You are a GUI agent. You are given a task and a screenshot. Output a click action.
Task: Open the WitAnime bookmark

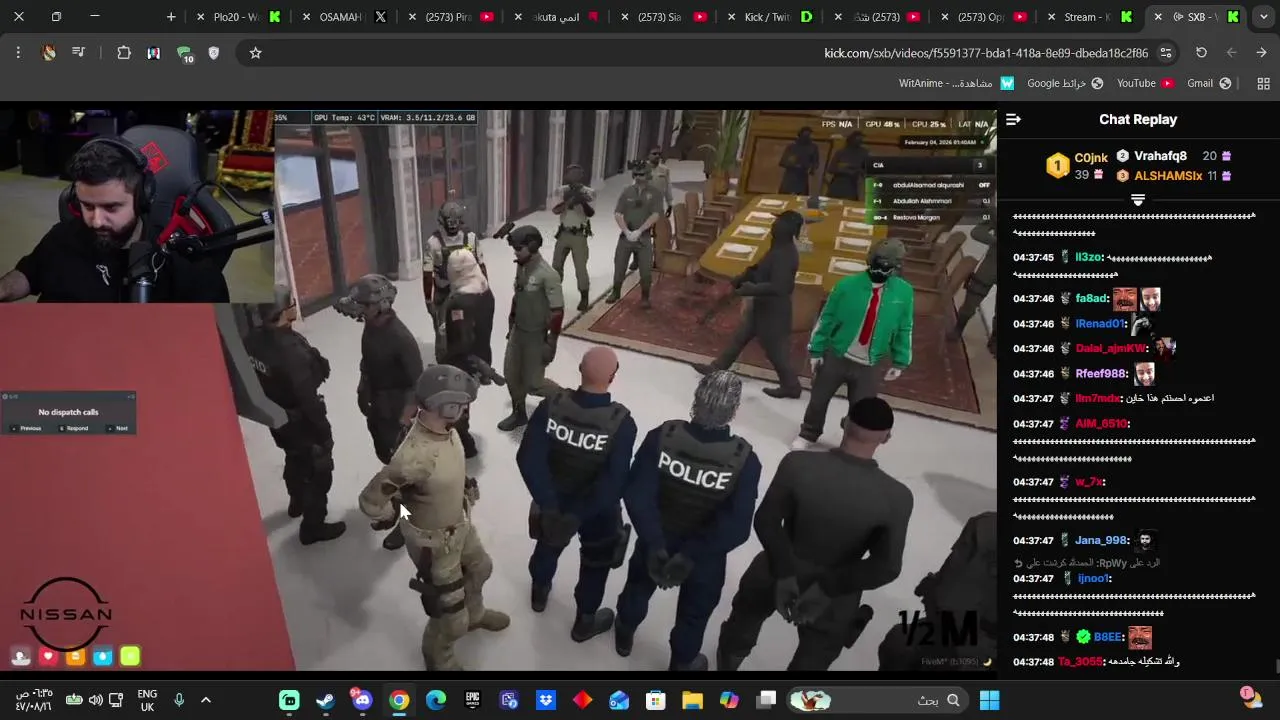(957, 83)
